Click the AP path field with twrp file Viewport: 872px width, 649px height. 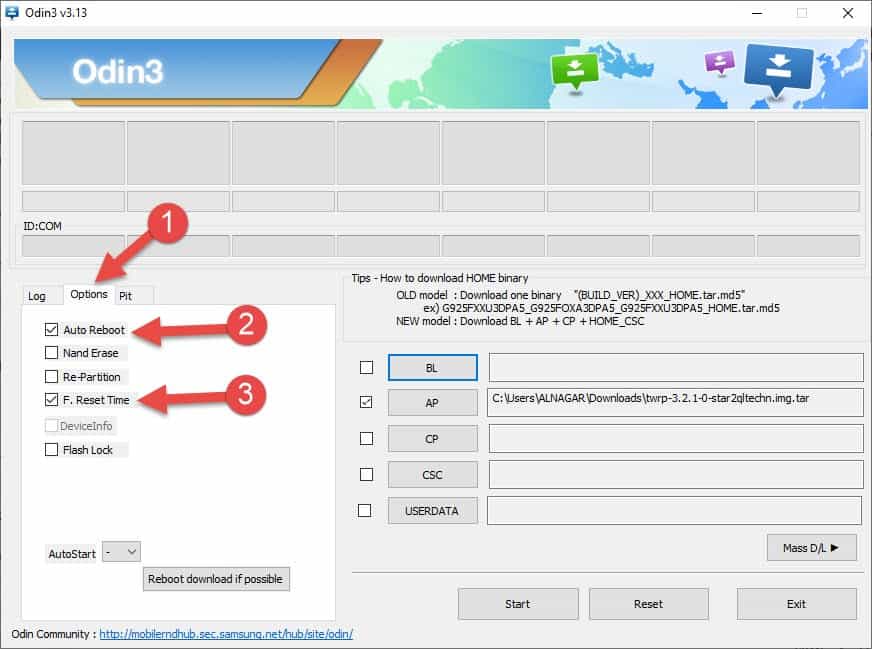pyautogui.click(x=675, y=402)
